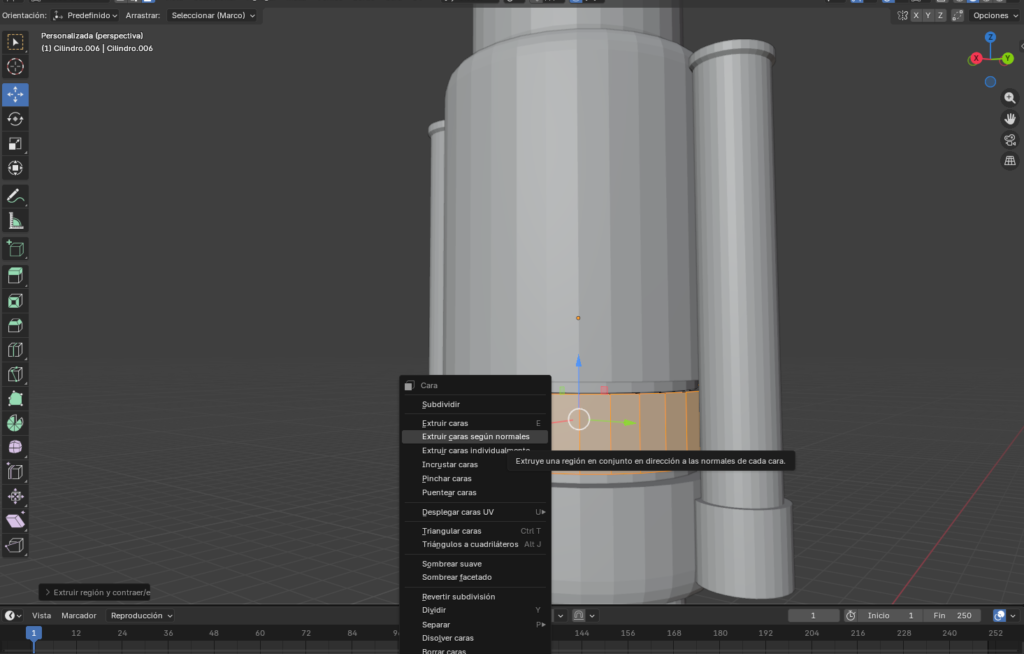The width and height of the screenshot is (1024, 654).
Task: Select the Box Select tool
Action: pos(15,42)
